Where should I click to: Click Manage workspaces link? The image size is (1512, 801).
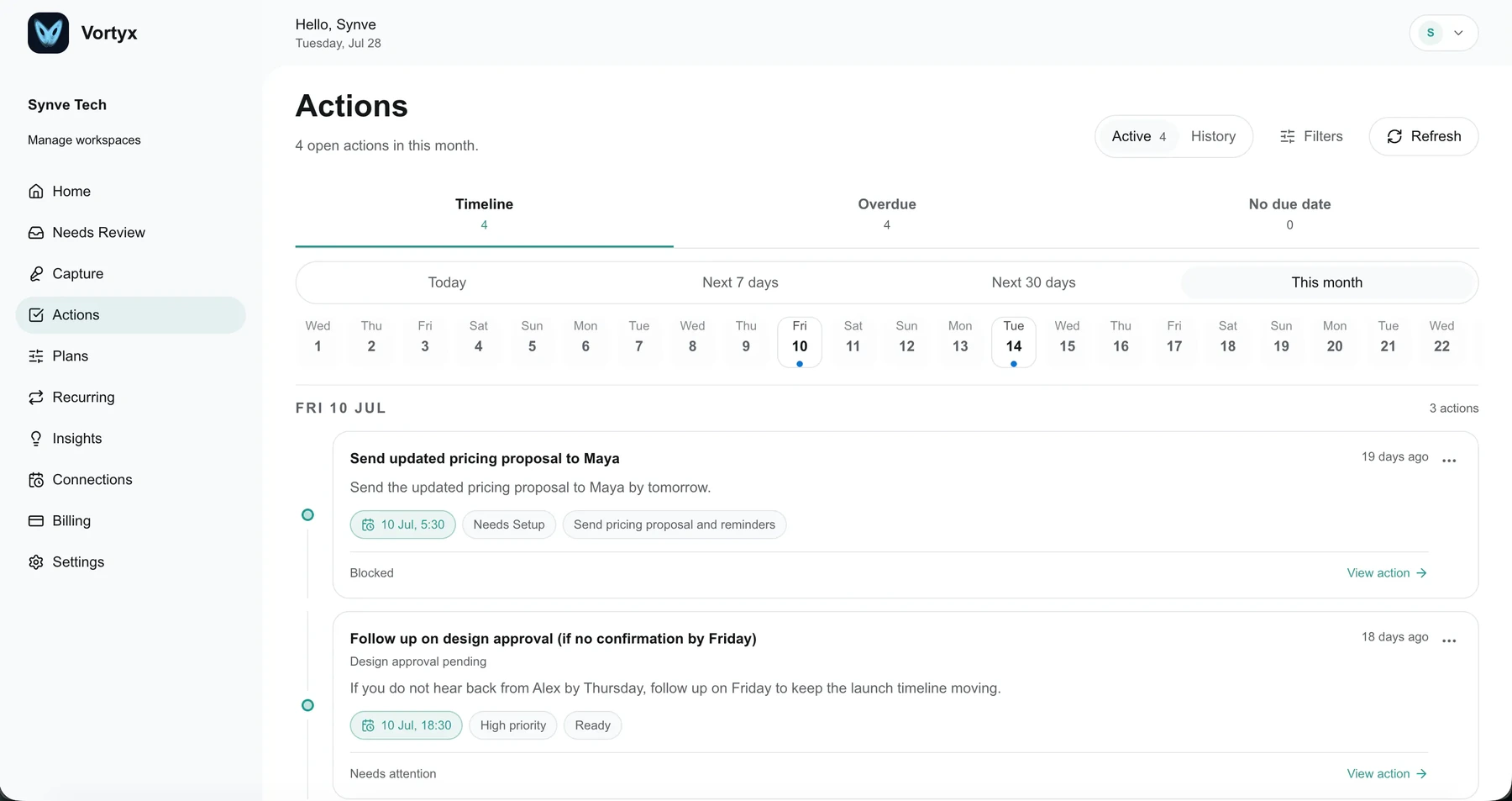point(84,140)
